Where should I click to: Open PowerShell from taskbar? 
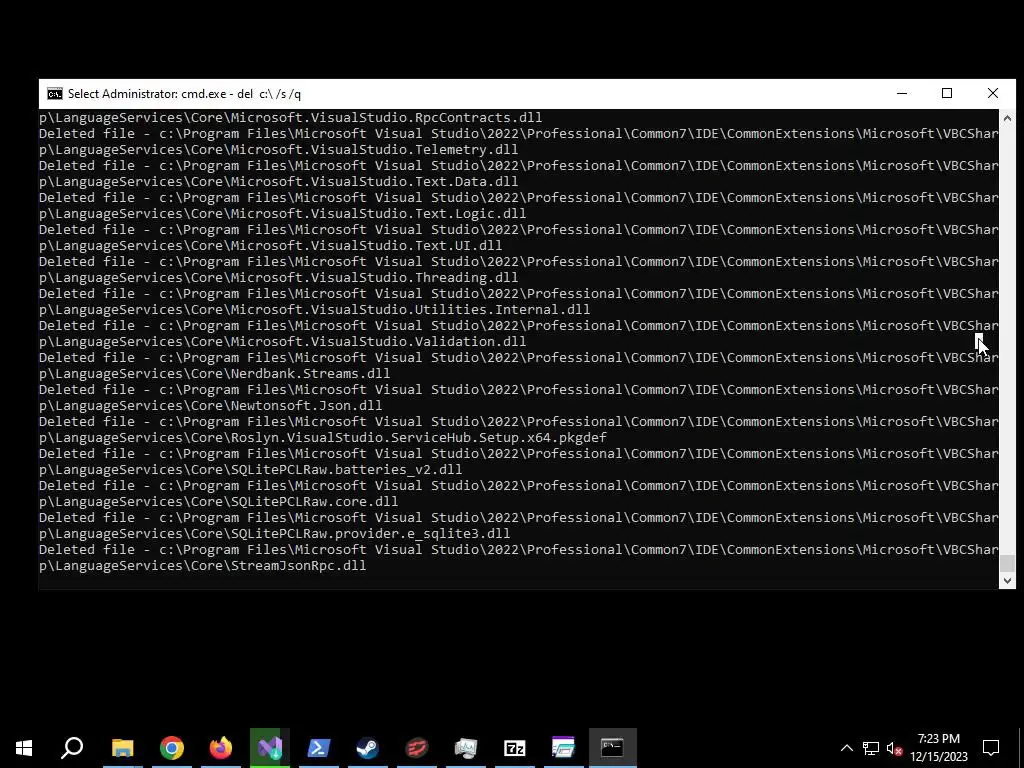coord(319,748)
